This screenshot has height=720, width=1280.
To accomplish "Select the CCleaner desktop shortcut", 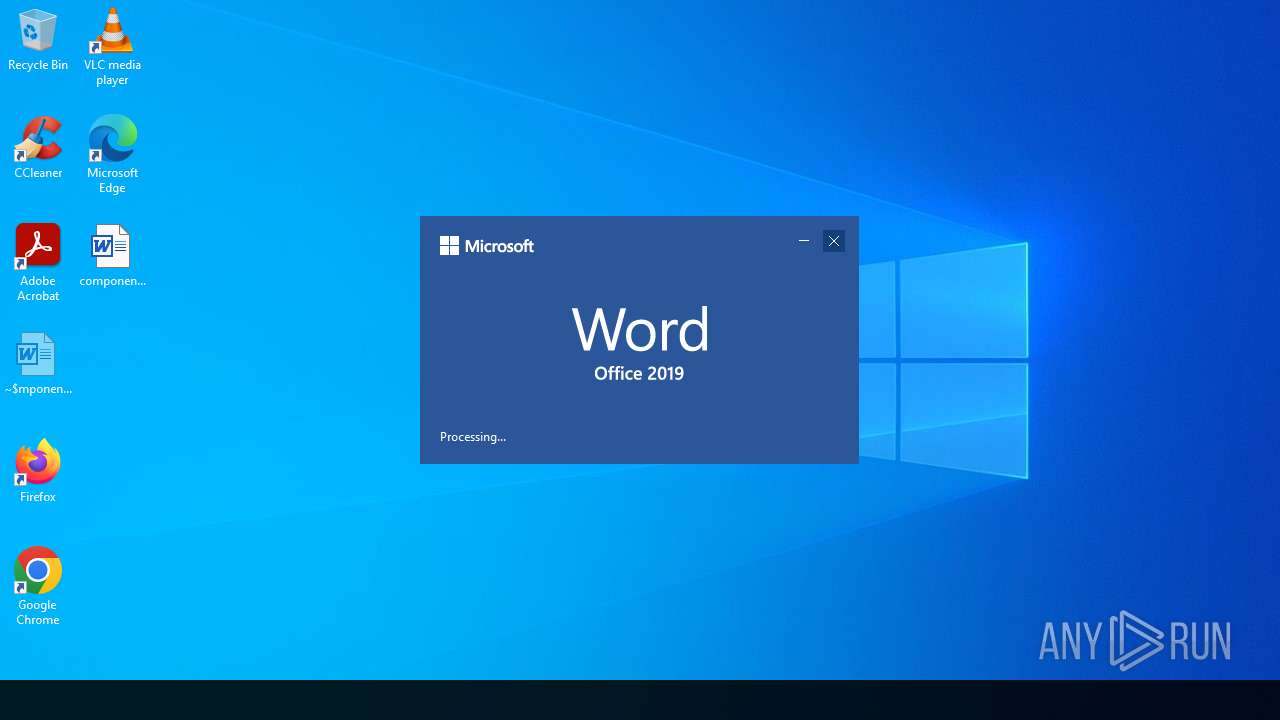I will tap(38, 148).
